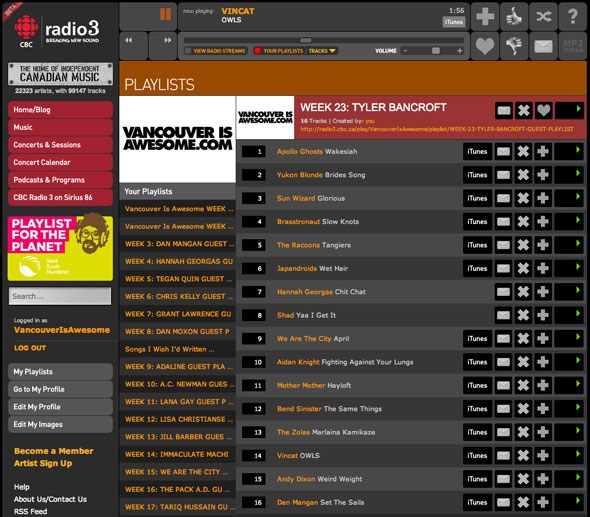Select WEEK 15: WE ARE THE CITY playlist

[178, 472]
